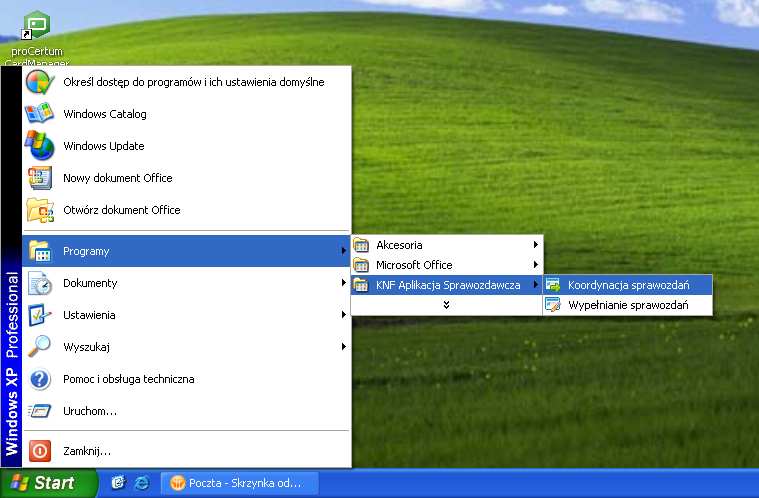Choose Otwórz dokument Office
Screen dimensions: 759x498
(186, 210)
